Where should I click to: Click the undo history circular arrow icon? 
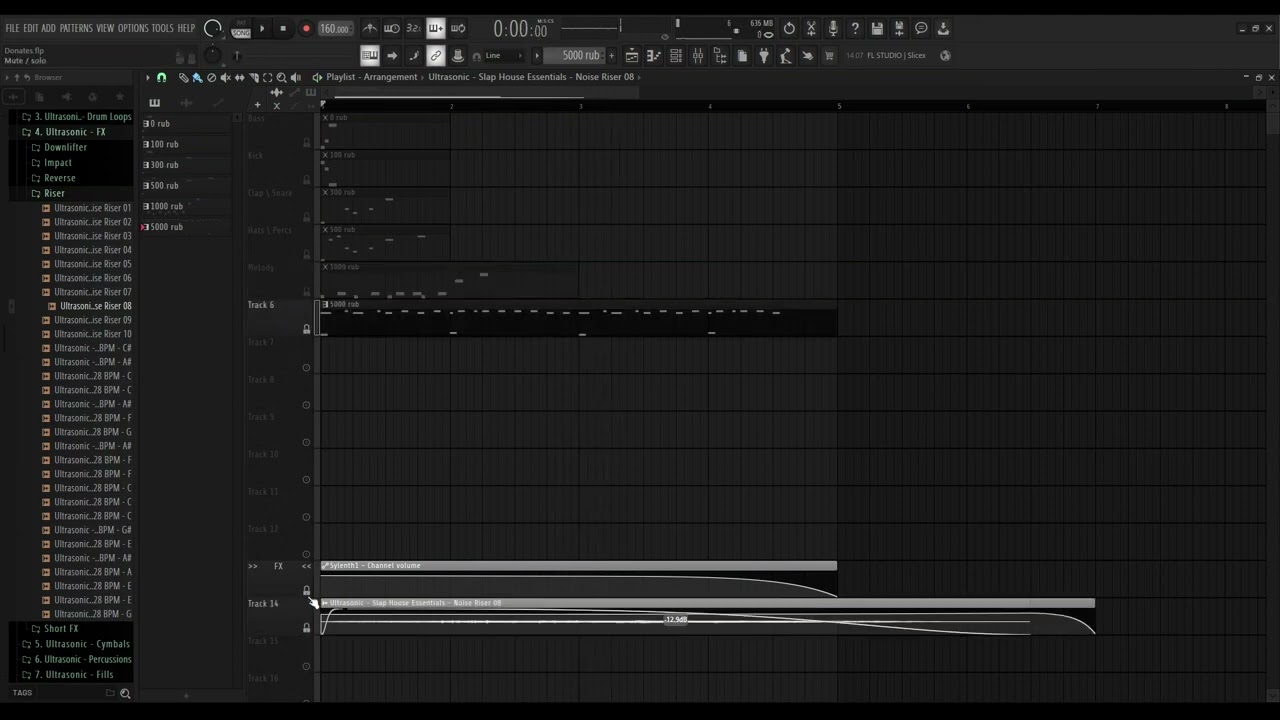(x=789, y=28)
